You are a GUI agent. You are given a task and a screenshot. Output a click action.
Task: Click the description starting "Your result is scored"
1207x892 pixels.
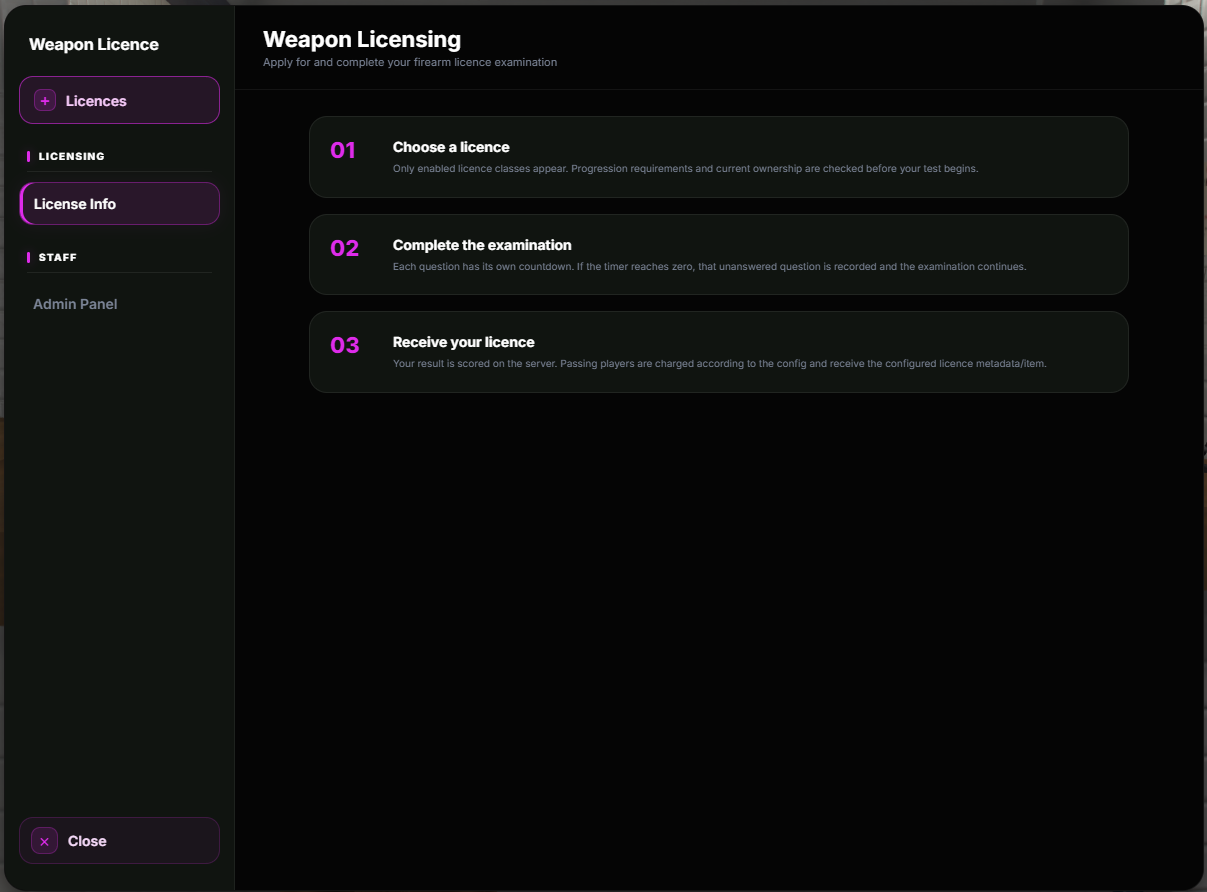click(720, 364)
